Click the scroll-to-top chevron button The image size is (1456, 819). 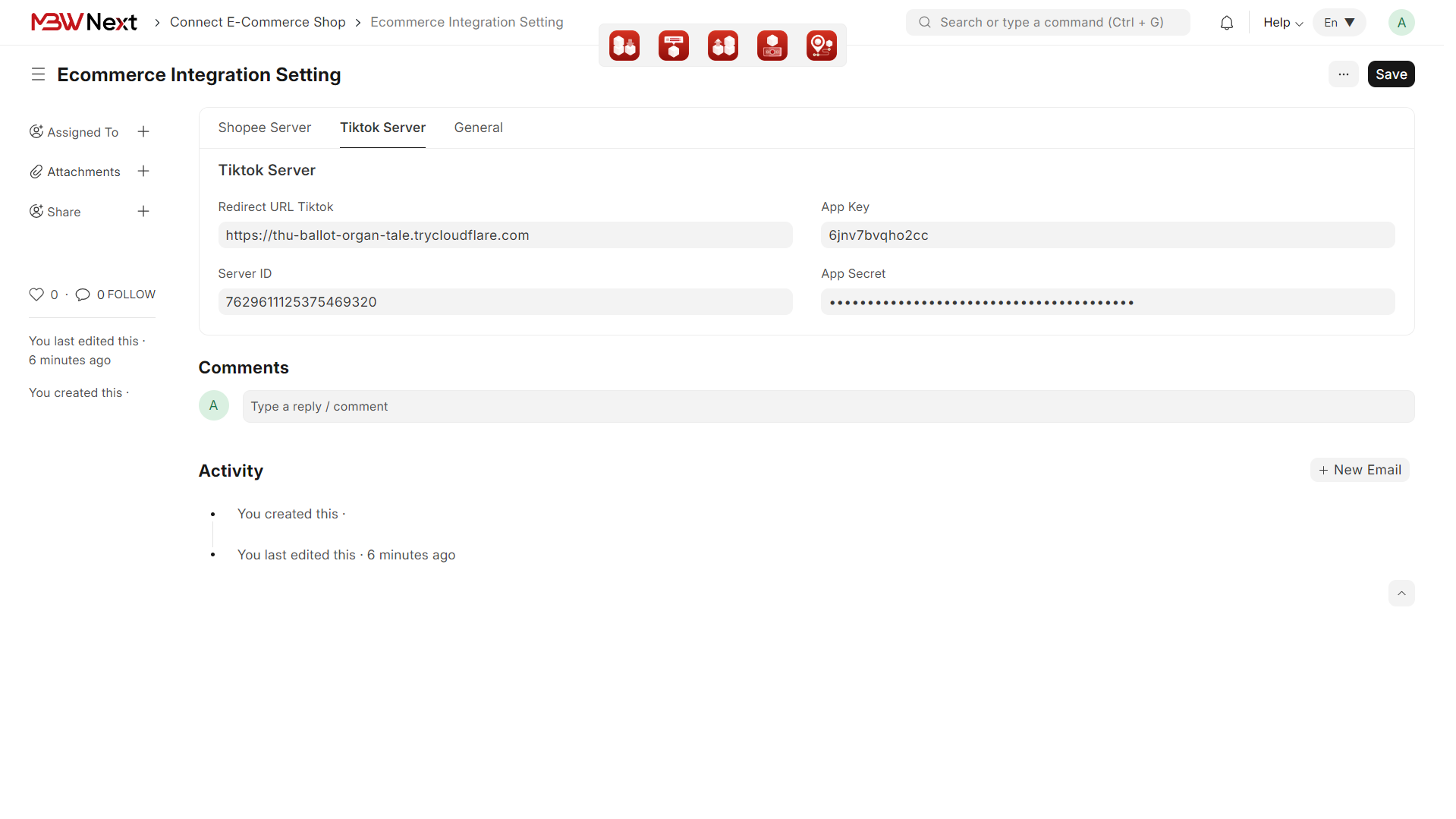[1401, 594]
